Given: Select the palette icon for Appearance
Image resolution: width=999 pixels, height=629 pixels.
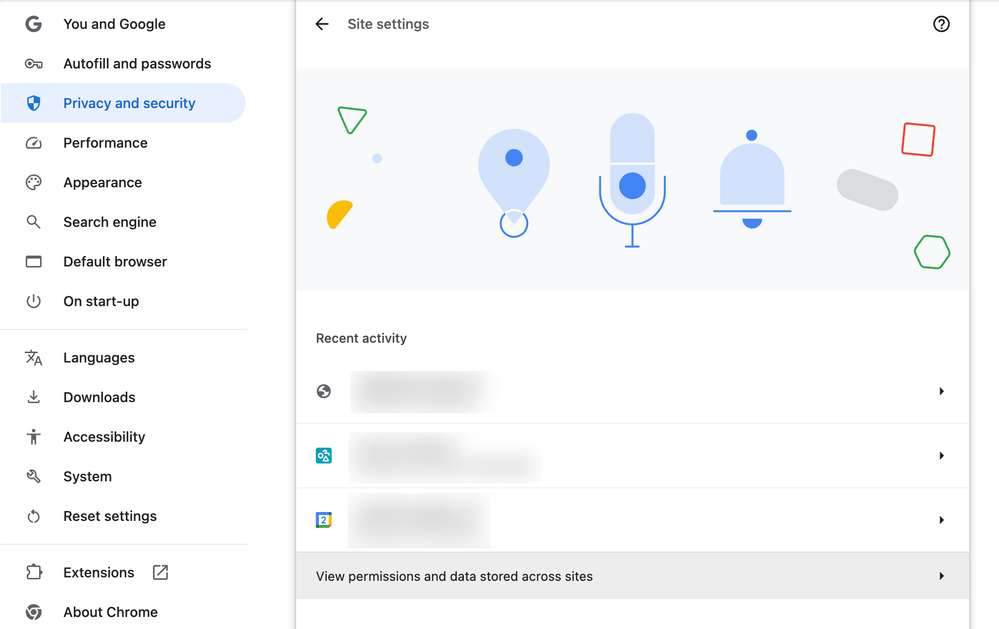Looking at the screenshot, I should point(33,182).
